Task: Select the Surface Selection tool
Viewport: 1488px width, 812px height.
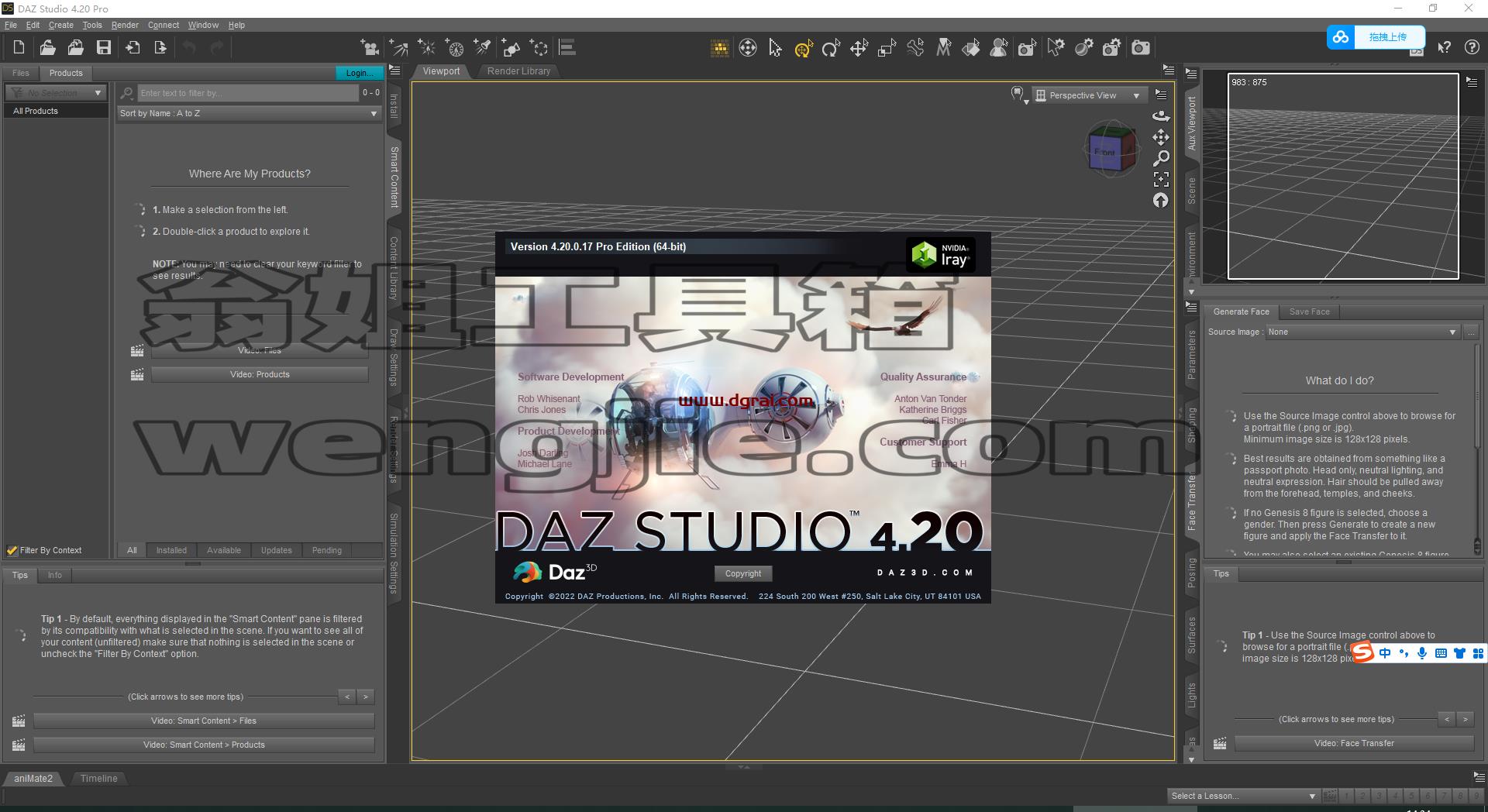Action: coord(971,49)
